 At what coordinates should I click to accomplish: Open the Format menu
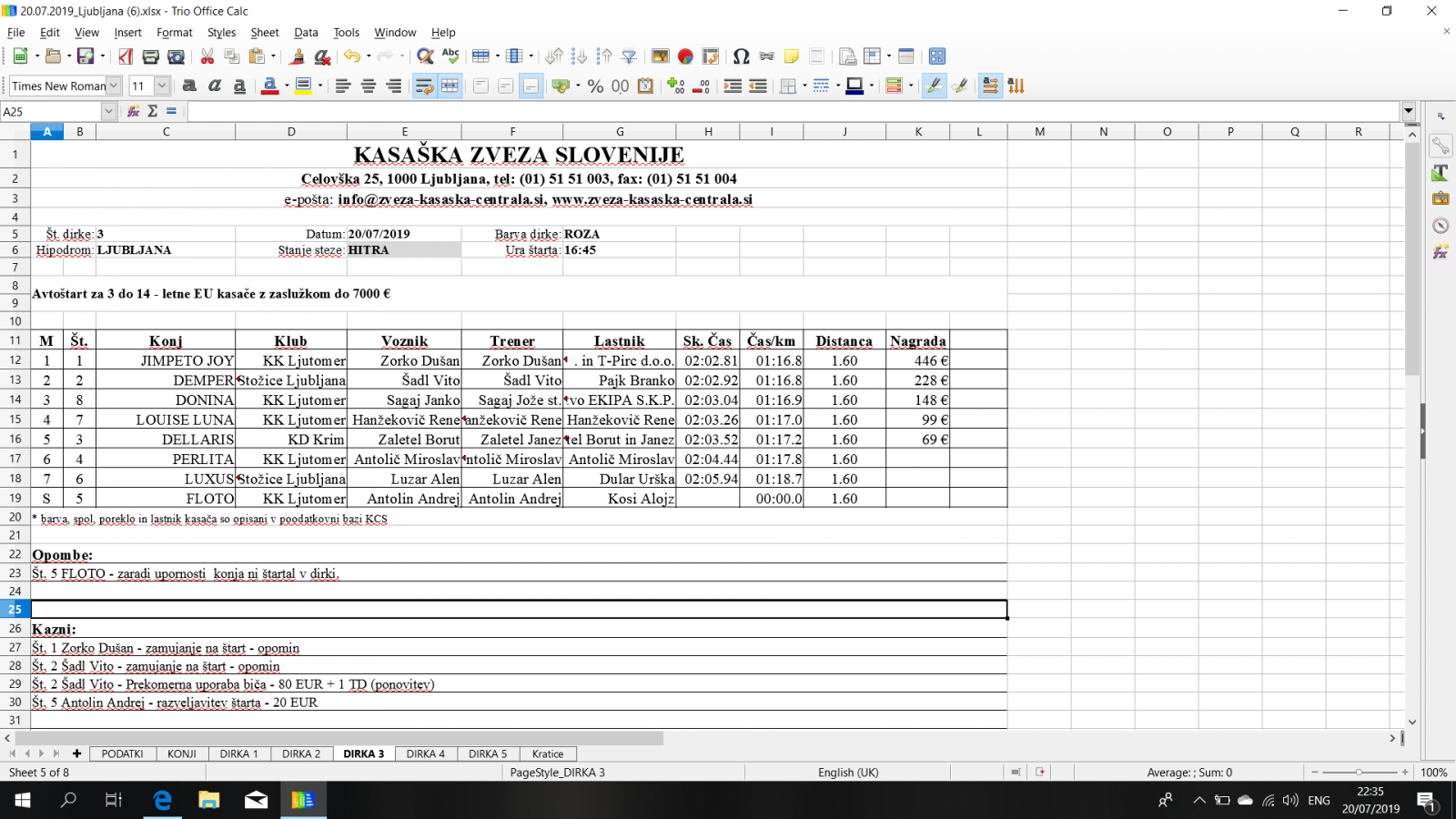174,32
